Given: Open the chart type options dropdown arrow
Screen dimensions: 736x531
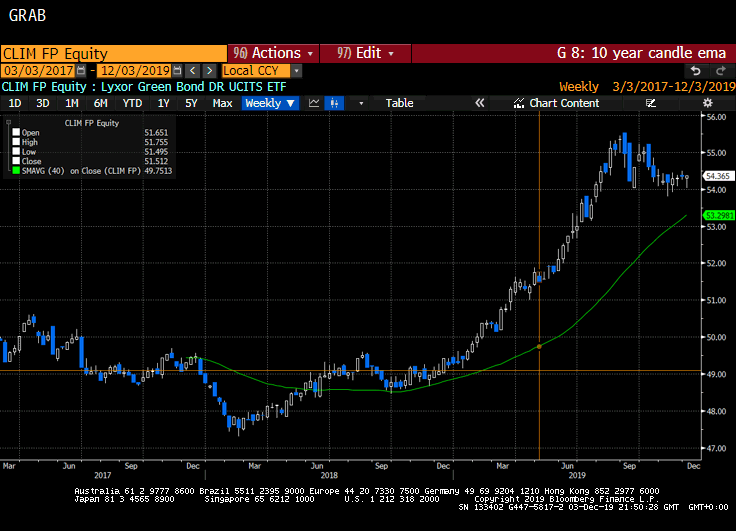Looking at the screenshot, I should pyautogui.click(x=361, y=103).
